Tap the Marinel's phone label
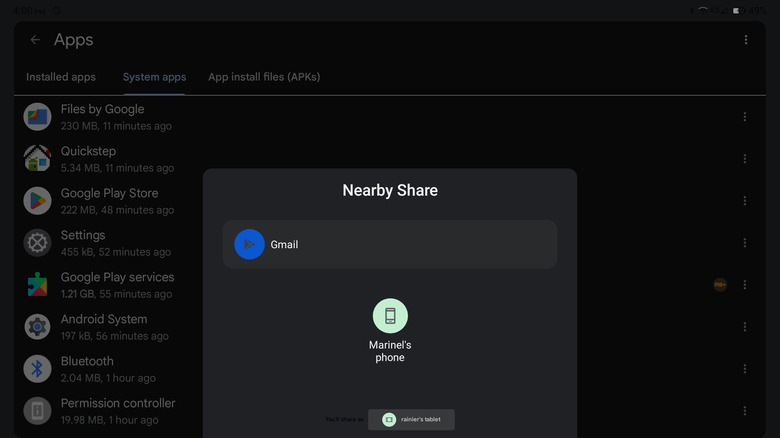The image size is (780, 438). coord(390,351)
